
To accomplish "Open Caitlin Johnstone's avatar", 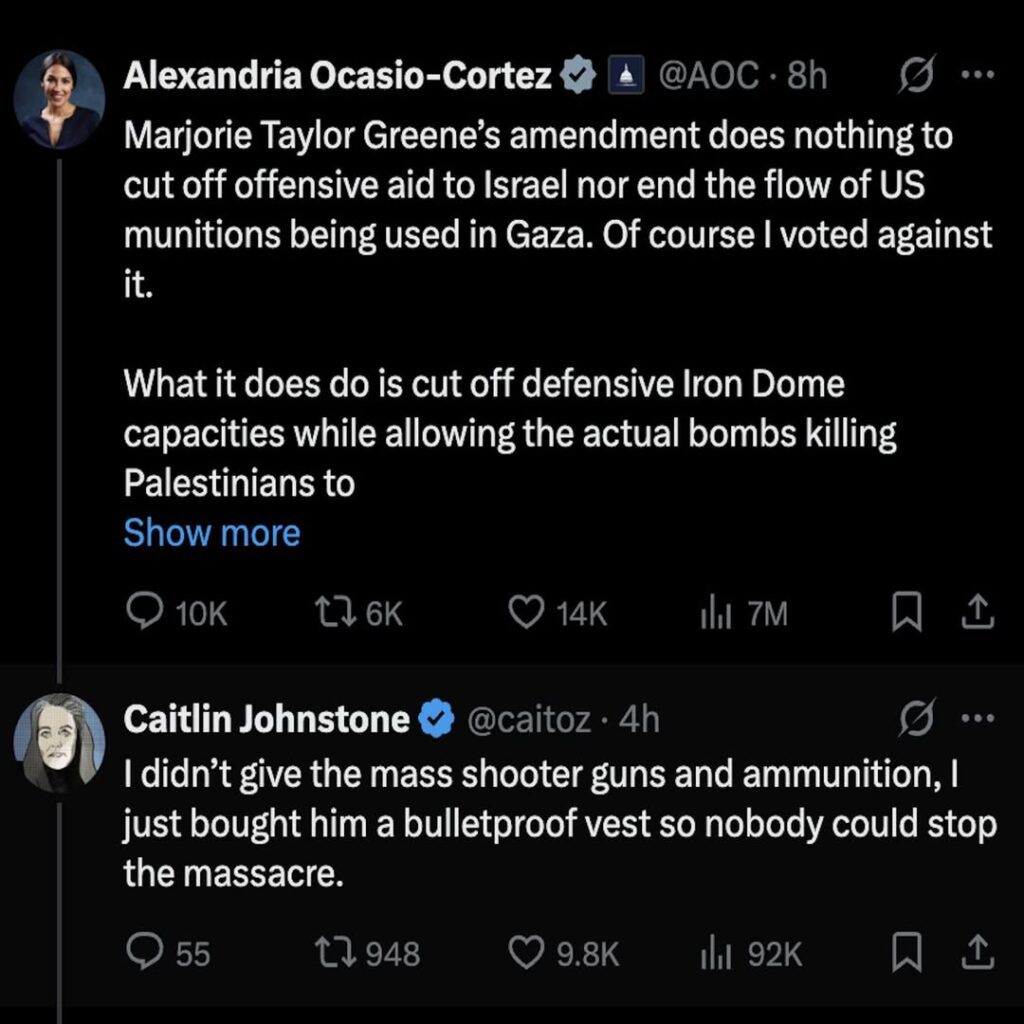I will tap(60, 741).
